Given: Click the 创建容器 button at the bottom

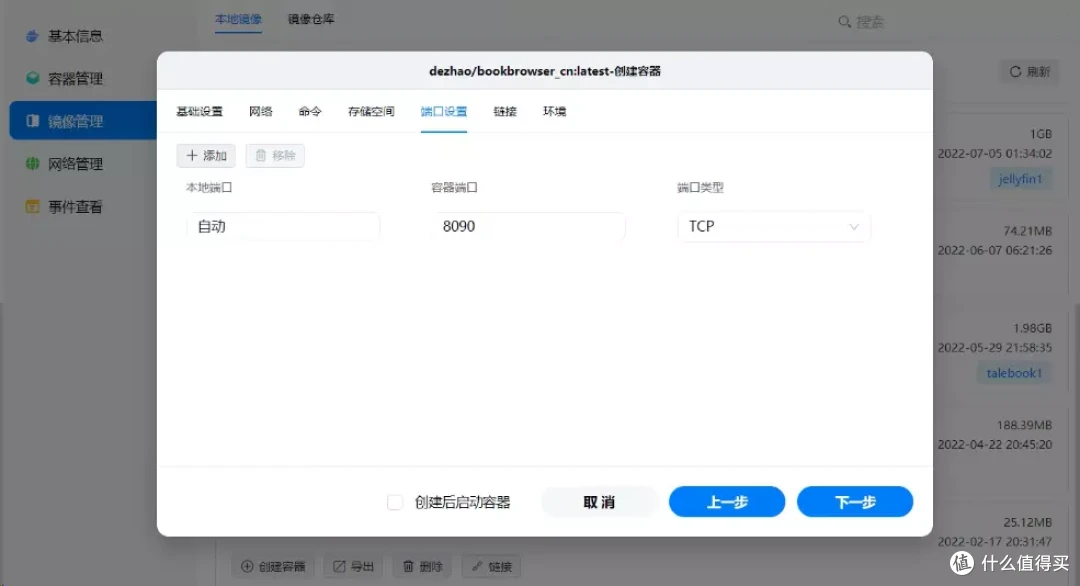Looking at the screenshot, I should click(x=273, y=567).
